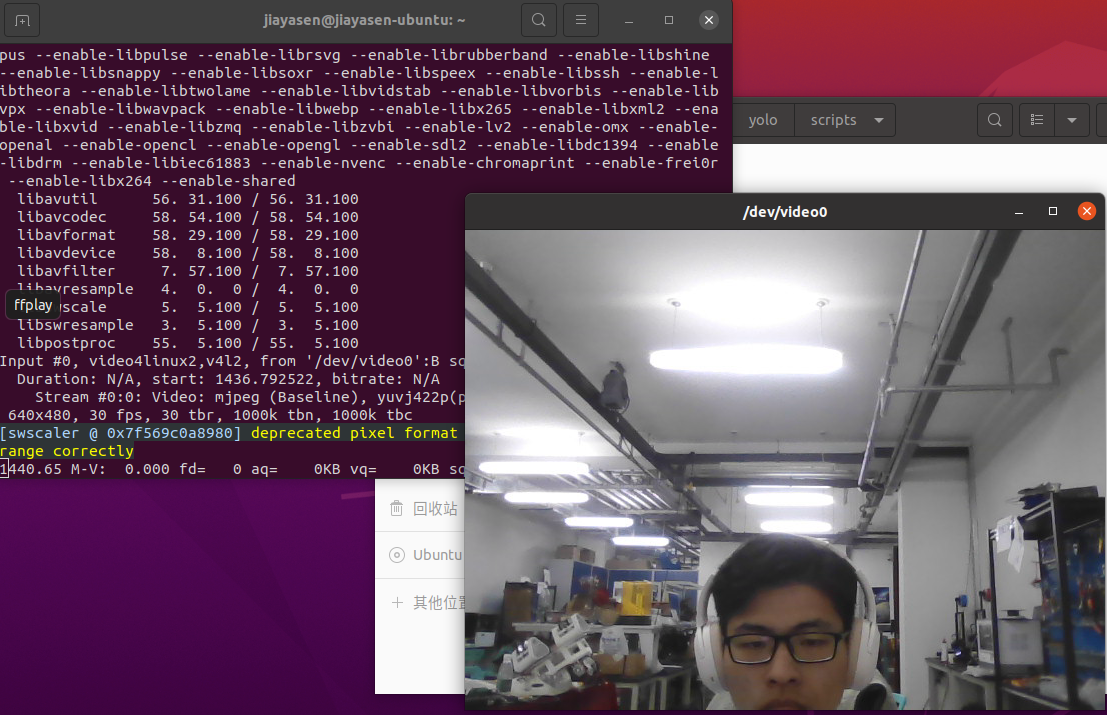Click the libavdevice line in the terminal
This screenshot has height=715, width=1107.
click(x=187, y=253)
